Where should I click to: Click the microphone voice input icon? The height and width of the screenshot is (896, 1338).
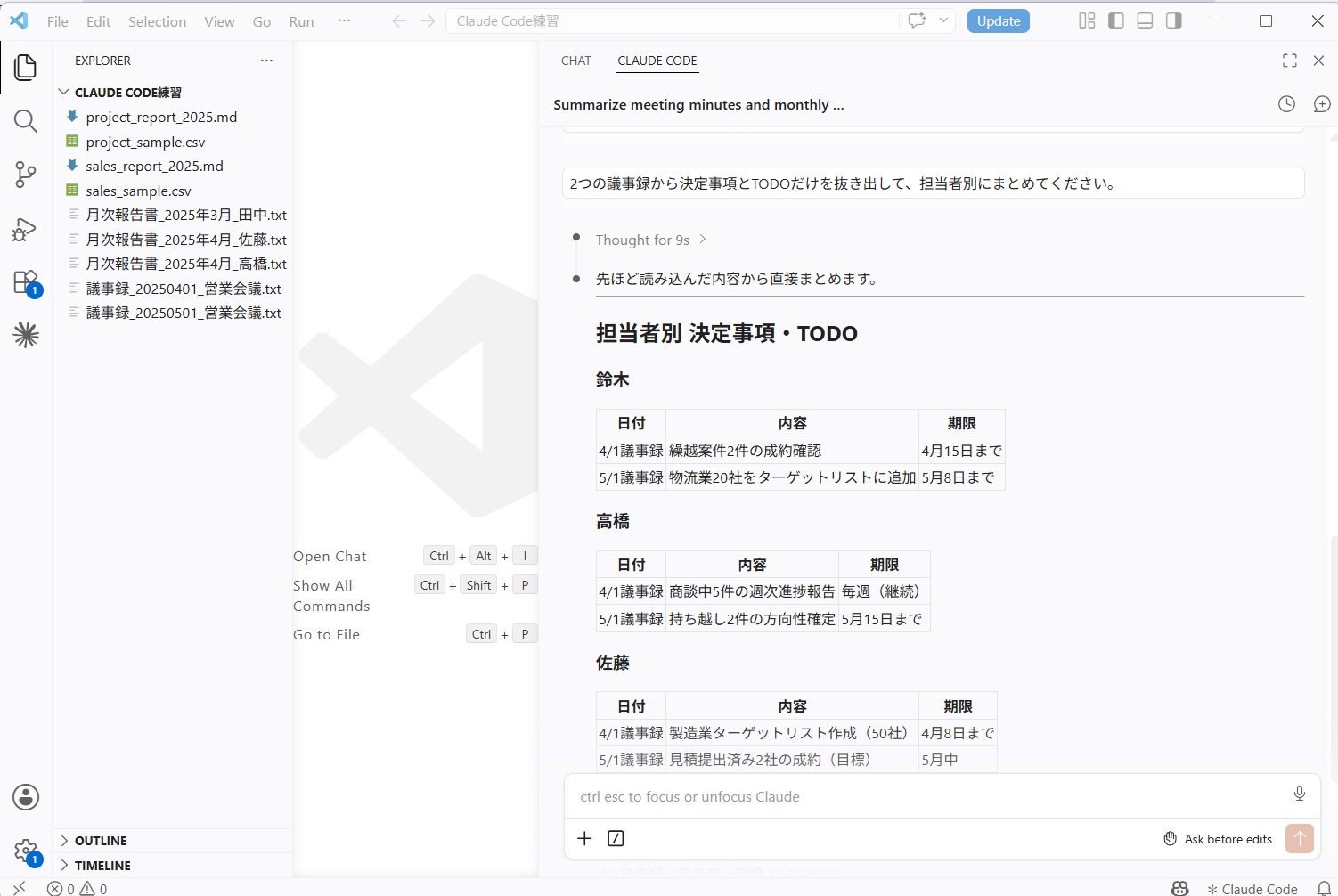point(1300,794)
